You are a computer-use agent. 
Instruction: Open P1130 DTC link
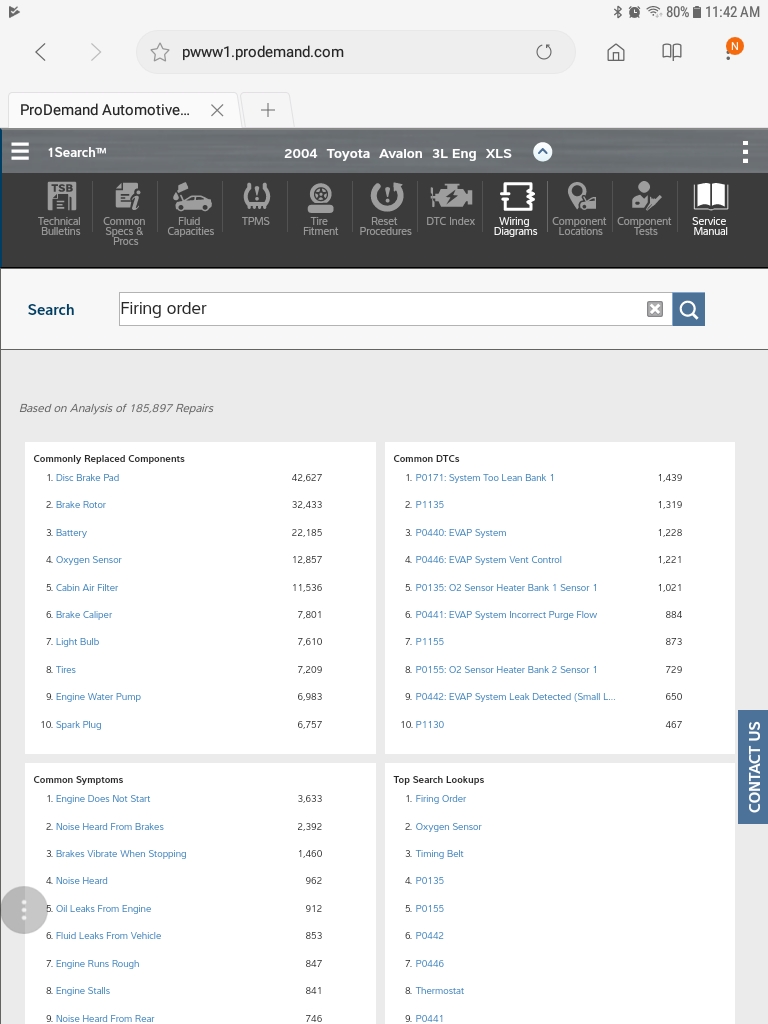tap(430, 725)
